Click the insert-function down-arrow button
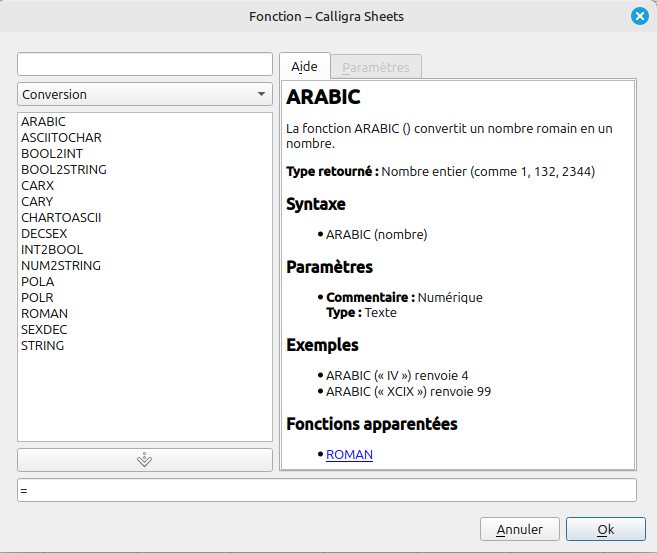This screenshot has height=553, width=657. tap(145, 460)
